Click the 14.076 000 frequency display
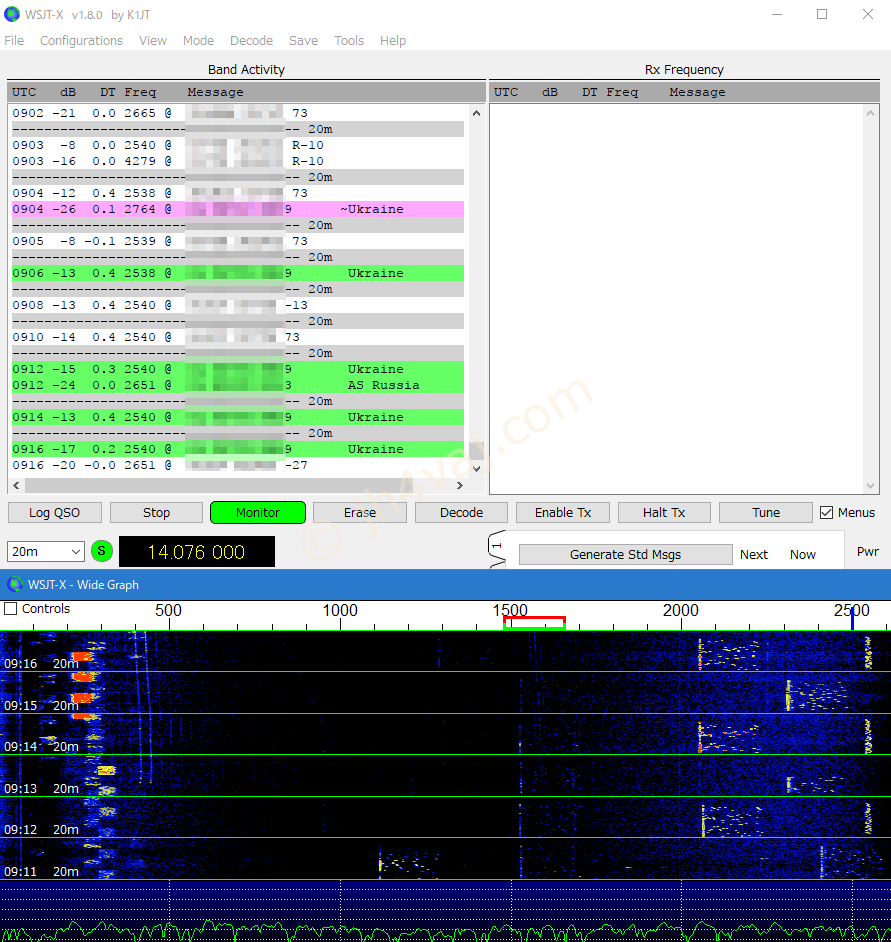The width and height of the screenshot is (891, 942). point(197,552)
